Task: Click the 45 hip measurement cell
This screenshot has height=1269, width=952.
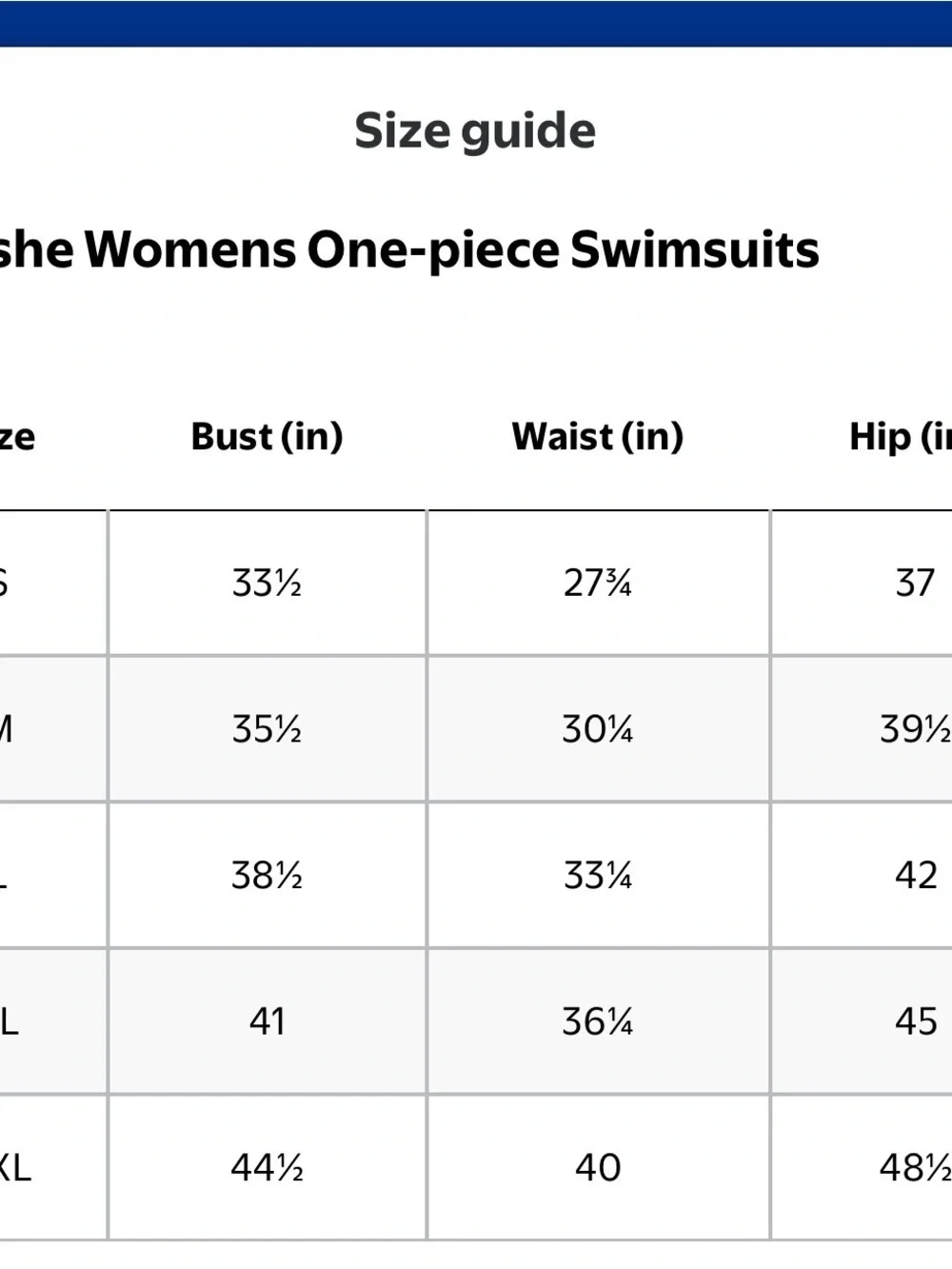Action: pyautogui.click(x=863, y=1021)
